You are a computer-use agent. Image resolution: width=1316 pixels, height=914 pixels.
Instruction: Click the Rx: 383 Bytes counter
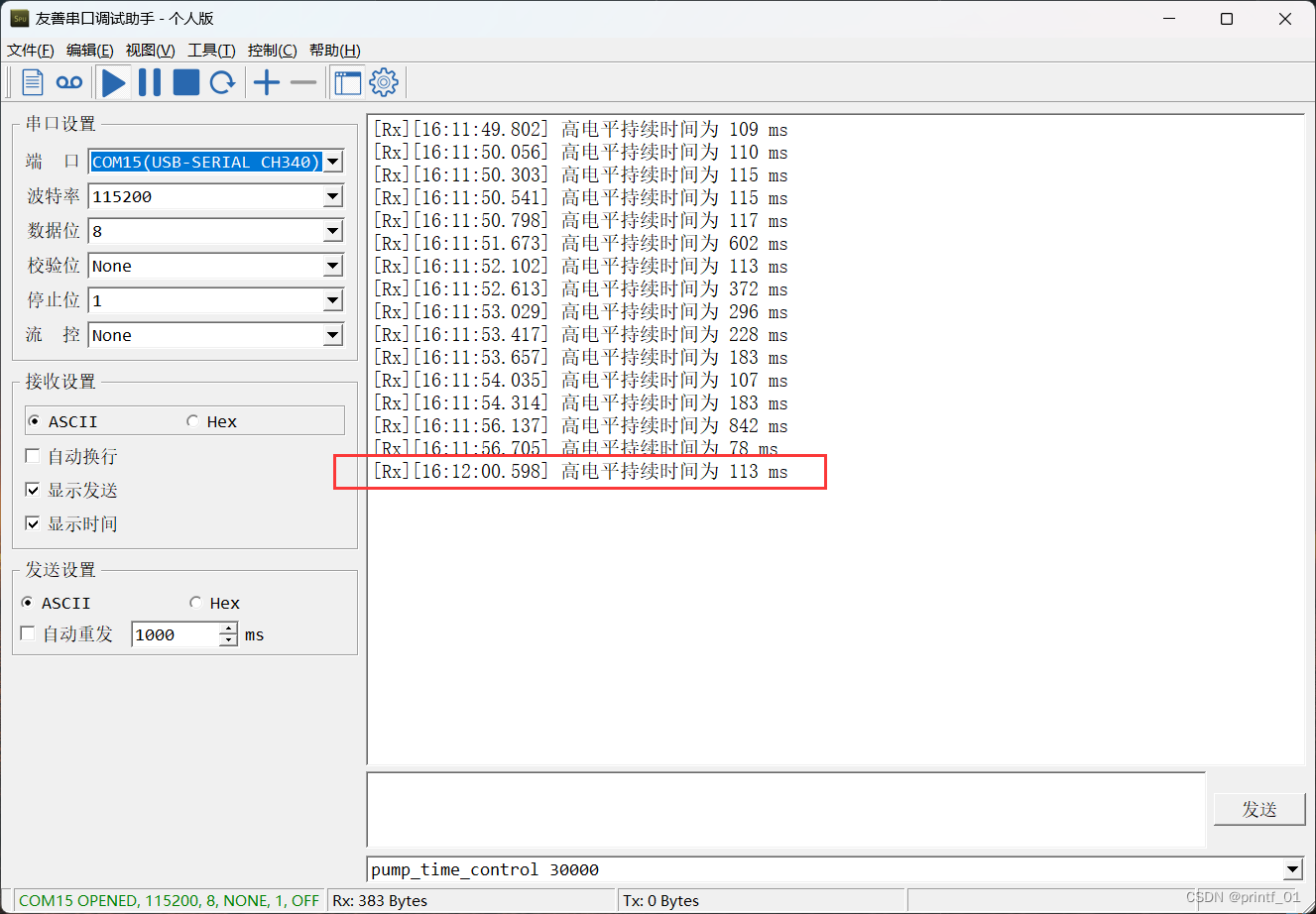(380, 900)
